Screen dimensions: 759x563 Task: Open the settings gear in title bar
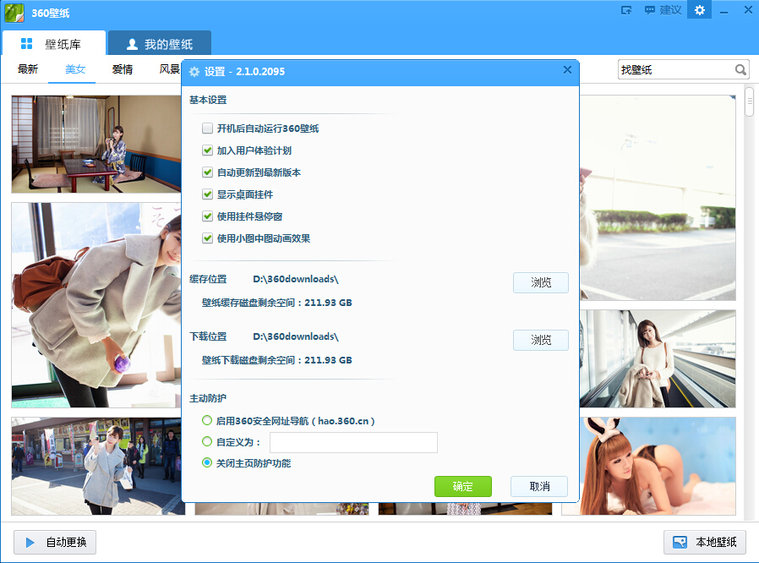[699, 10]
